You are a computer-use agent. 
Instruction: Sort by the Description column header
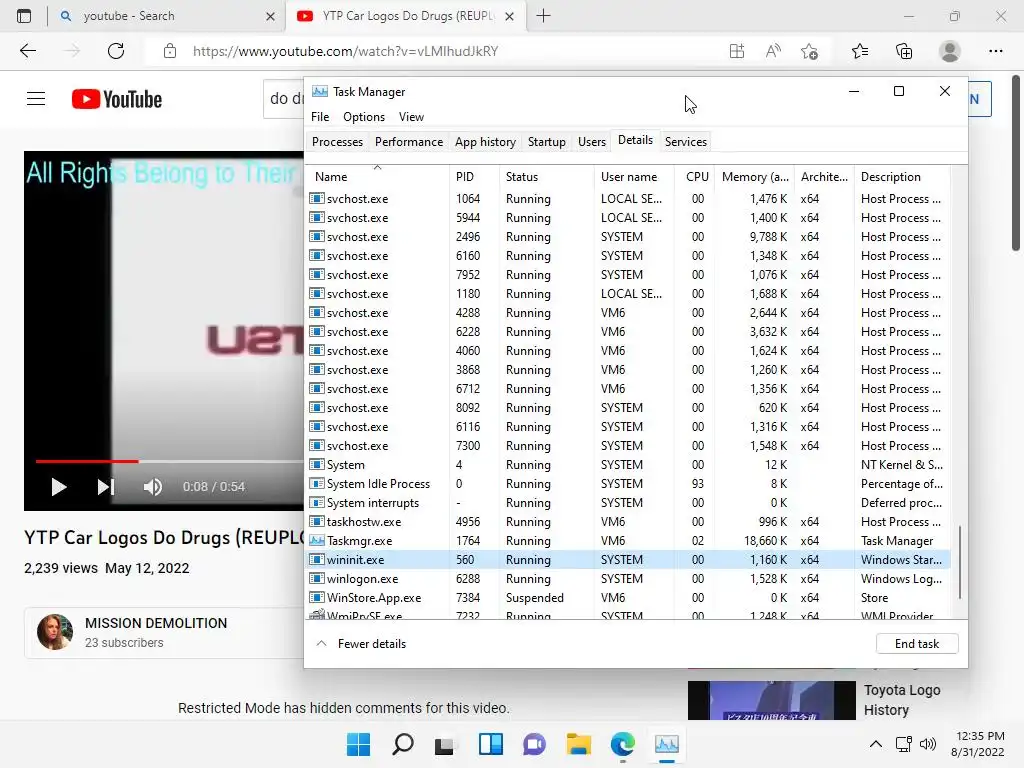tap(902, 176)
